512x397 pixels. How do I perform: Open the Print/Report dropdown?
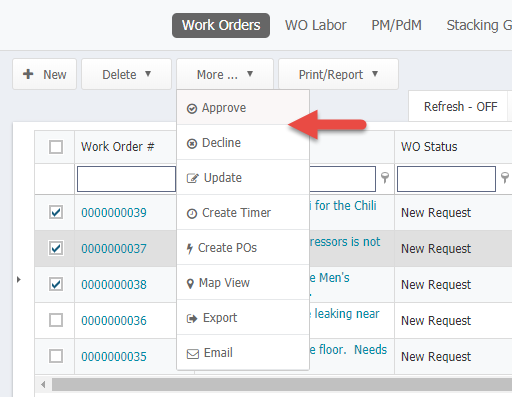(338, 74)
